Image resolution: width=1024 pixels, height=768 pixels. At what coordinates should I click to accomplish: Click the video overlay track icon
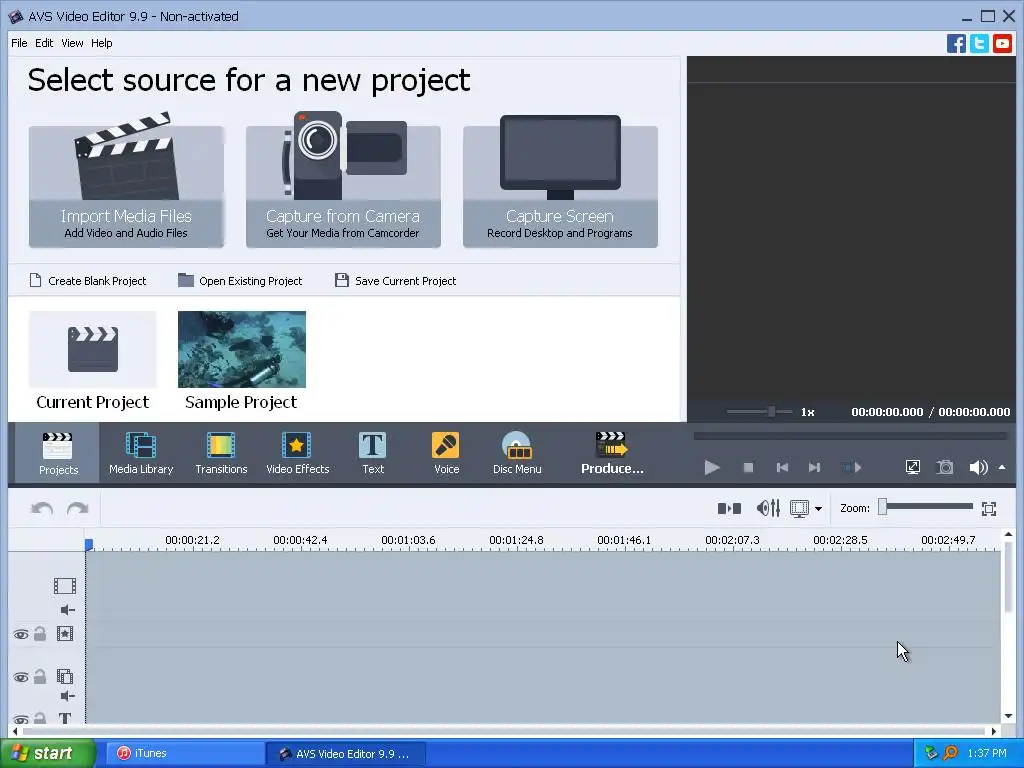pos(65,677)
